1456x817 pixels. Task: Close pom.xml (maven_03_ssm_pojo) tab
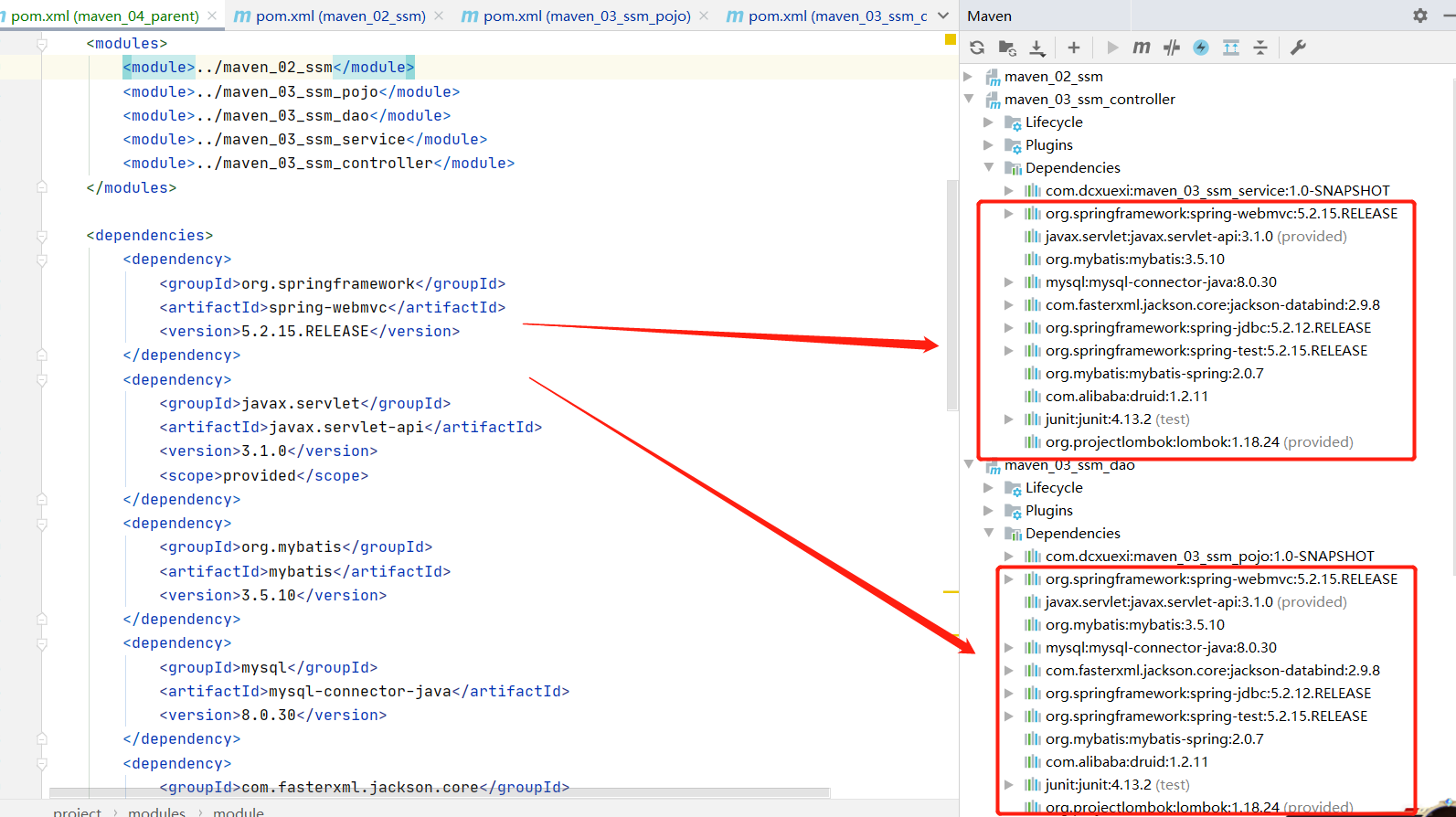click(x=703, y=16)
